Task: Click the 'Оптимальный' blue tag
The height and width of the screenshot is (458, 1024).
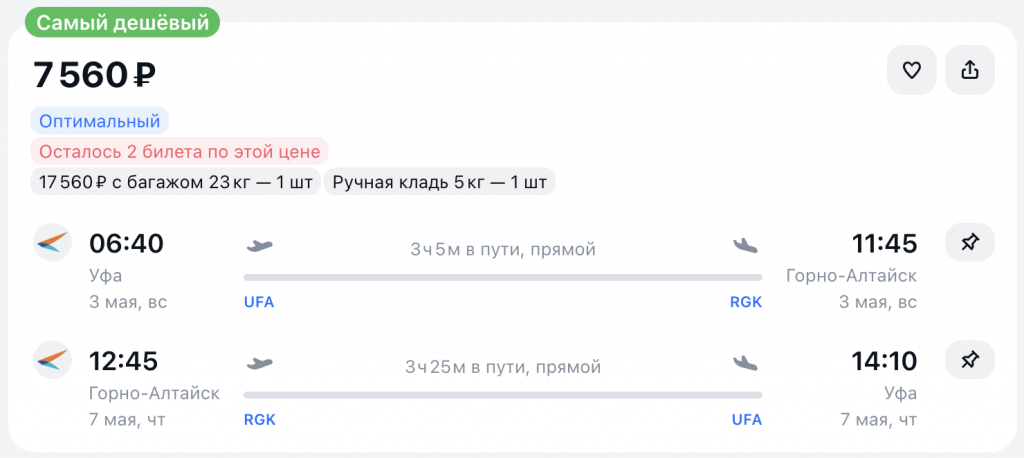Action: coord(99,122)
